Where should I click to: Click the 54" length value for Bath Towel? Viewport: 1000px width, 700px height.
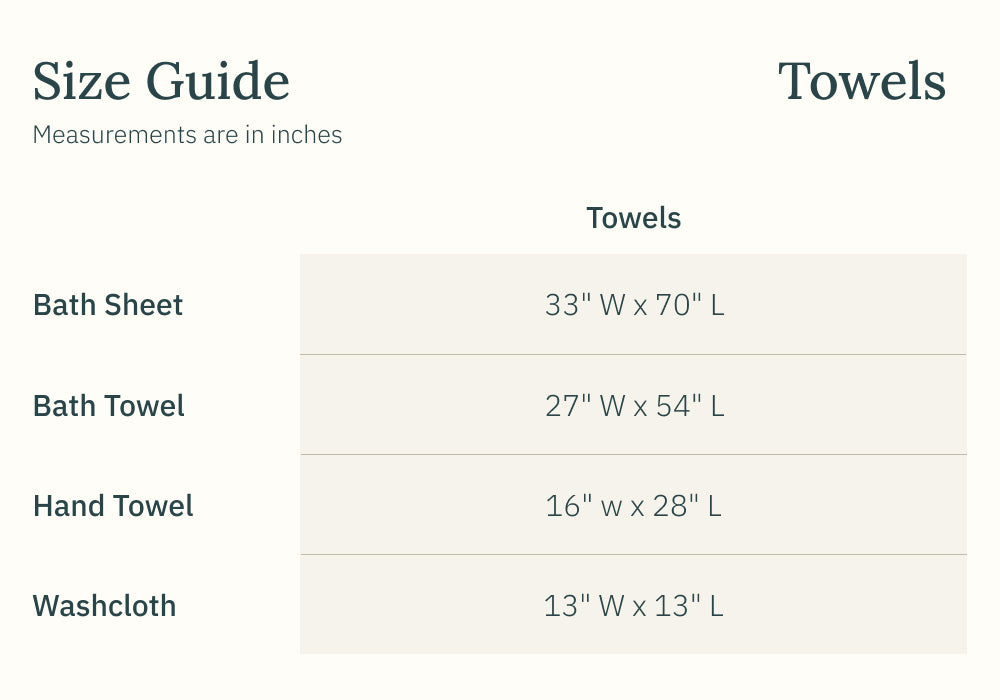click(679, 406)
